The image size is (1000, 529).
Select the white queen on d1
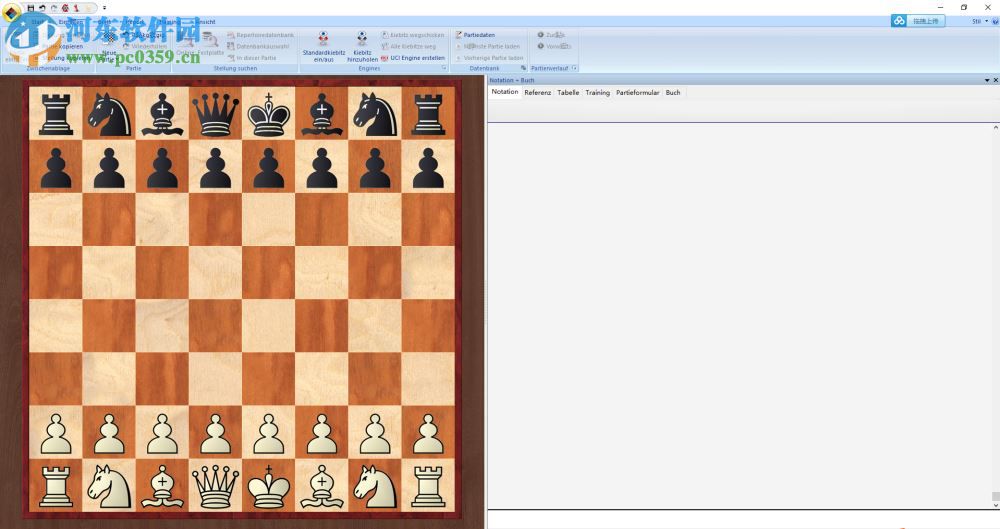click(216, 486)
